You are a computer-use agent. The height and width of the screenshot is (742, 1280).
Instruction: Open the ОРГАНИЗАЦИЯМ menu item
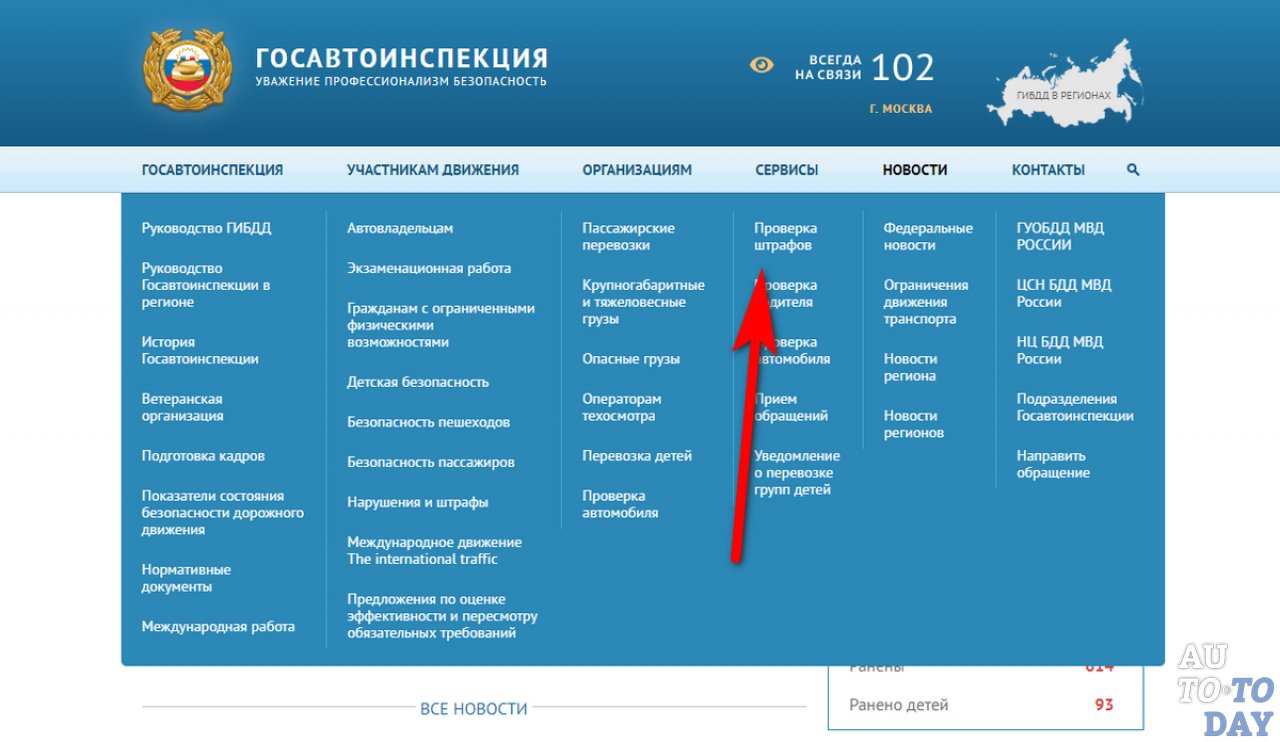[x=637, y=170]
